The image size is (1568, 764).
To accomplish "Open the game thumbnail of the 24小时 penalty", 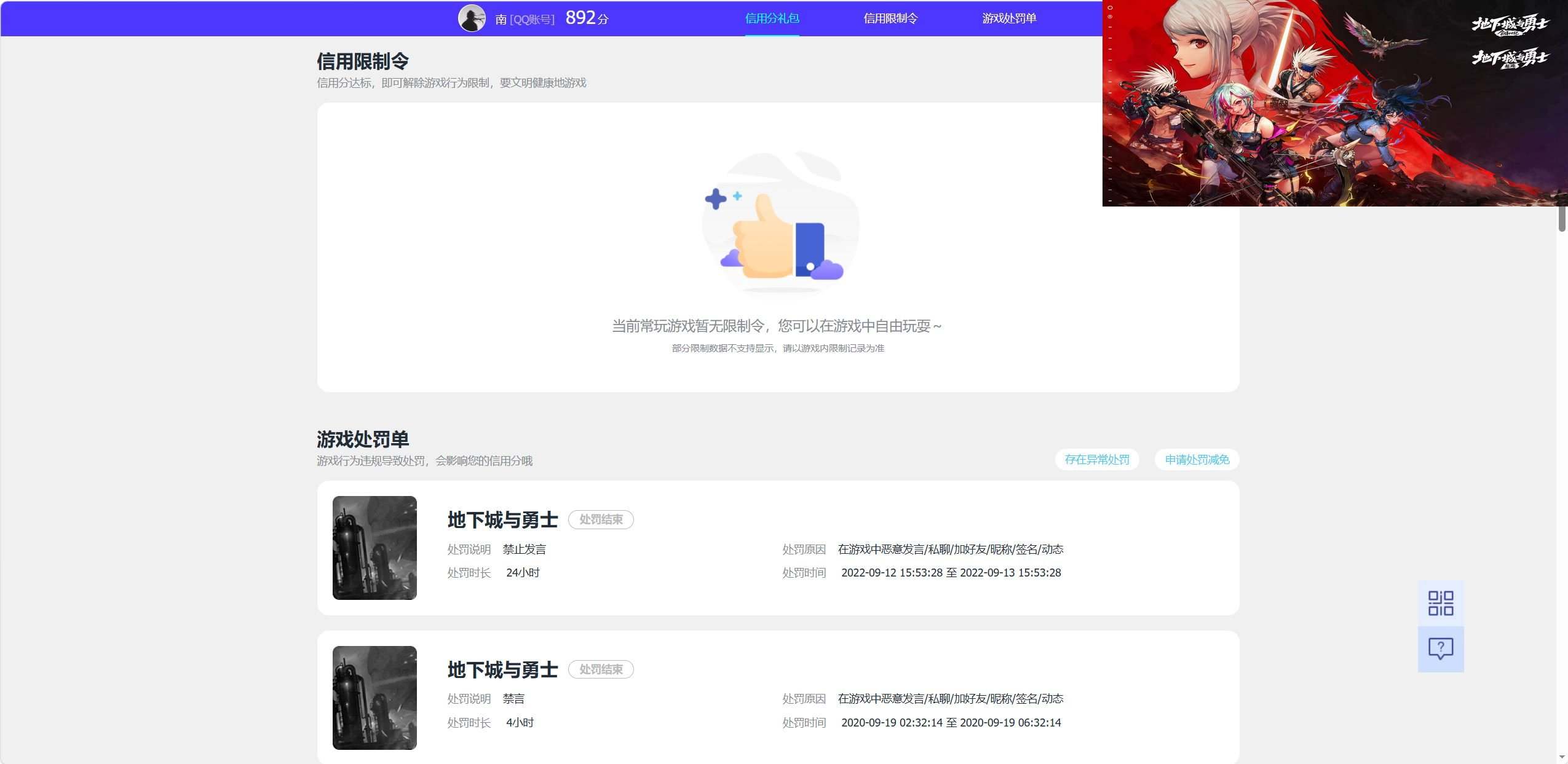I will [374, 548].
